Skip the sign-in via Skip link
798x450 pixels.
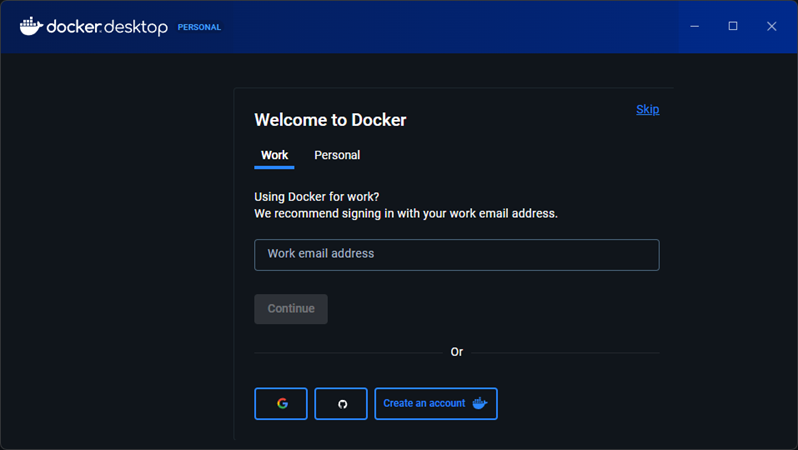[x=647, y=109]
